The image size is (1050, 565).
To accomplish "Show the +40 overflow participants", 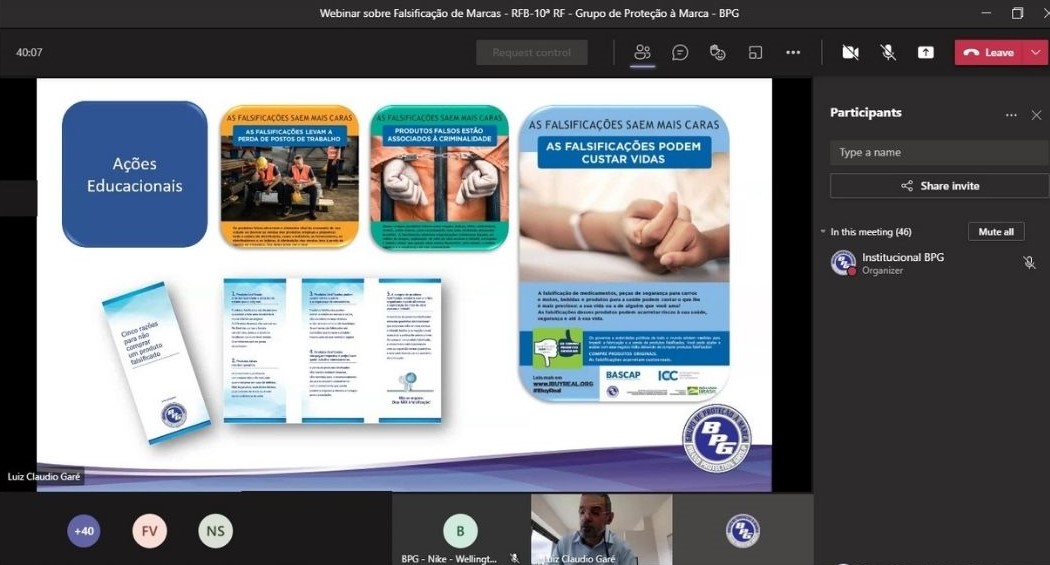I will (x=84, y=531).
